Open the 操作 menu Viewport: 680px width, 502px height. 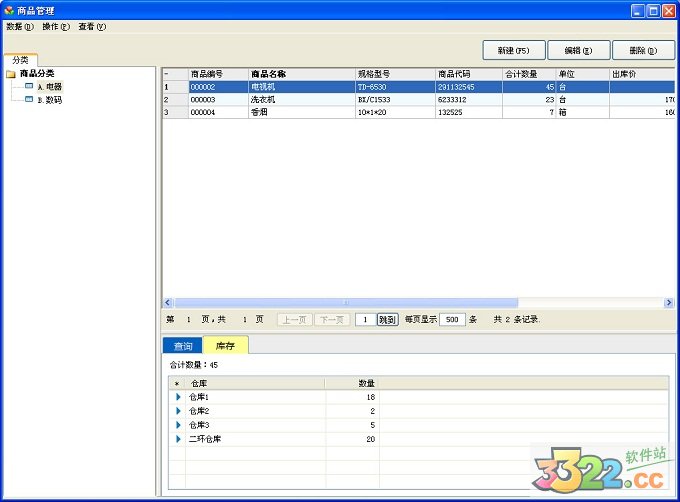[x=56, y=27]
